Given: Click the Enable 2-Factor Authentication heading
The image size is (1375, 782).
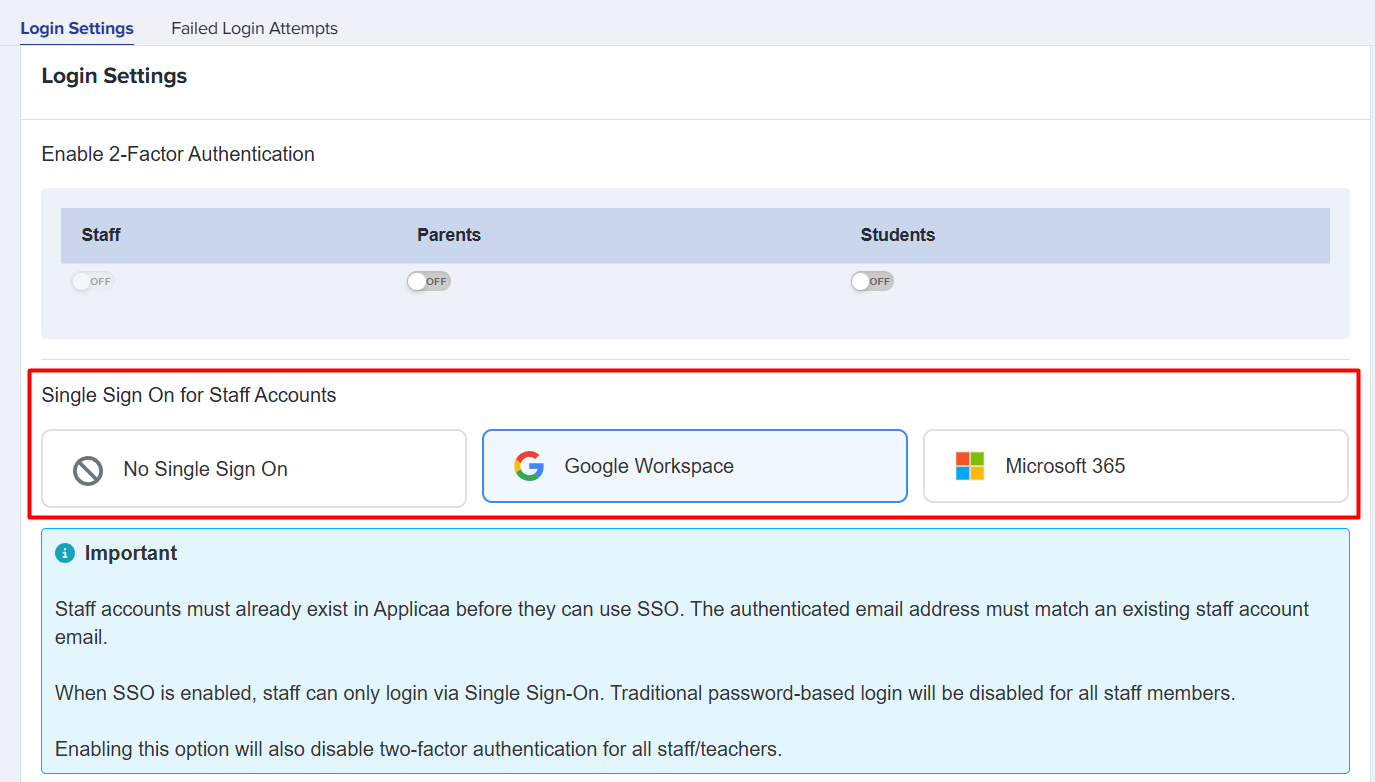Looking at the screenshot, I should point(178,153).
